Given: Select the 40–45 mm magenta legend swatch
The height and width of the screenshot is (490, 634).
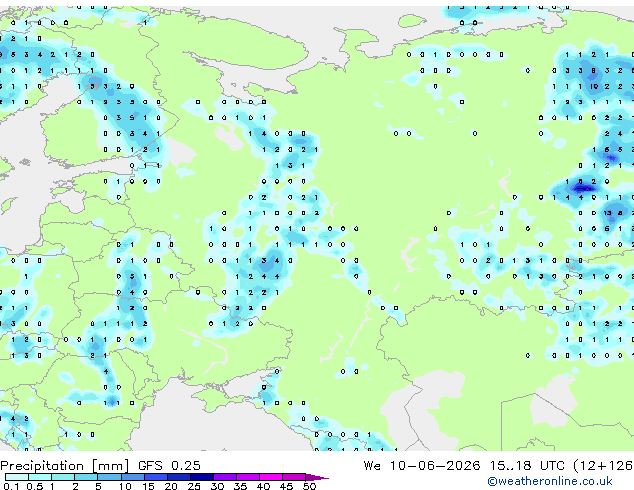Looking at the screenshot, I should click(x=271, y=477).
